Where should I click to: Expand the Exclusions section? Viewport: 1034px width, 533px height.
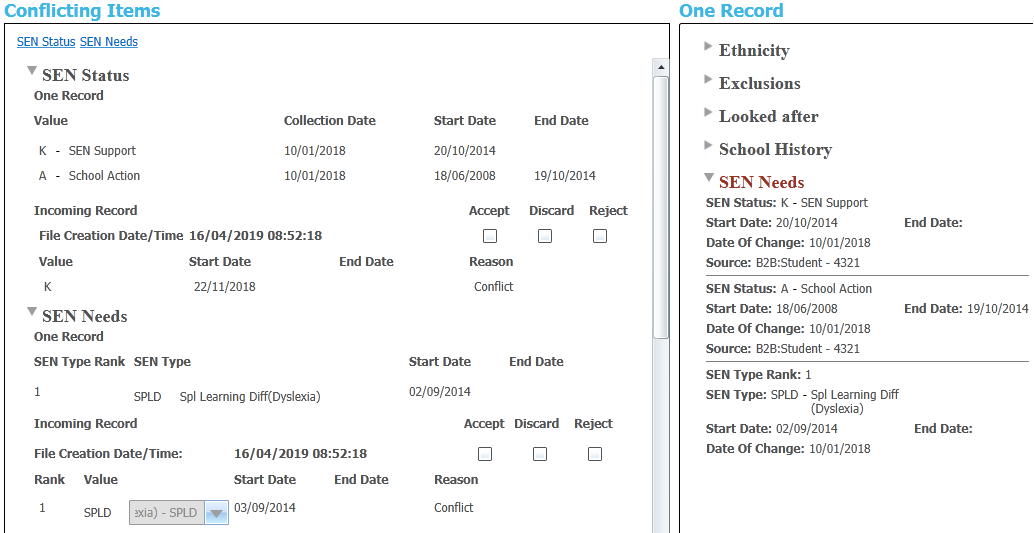click(x=708, y=80)
